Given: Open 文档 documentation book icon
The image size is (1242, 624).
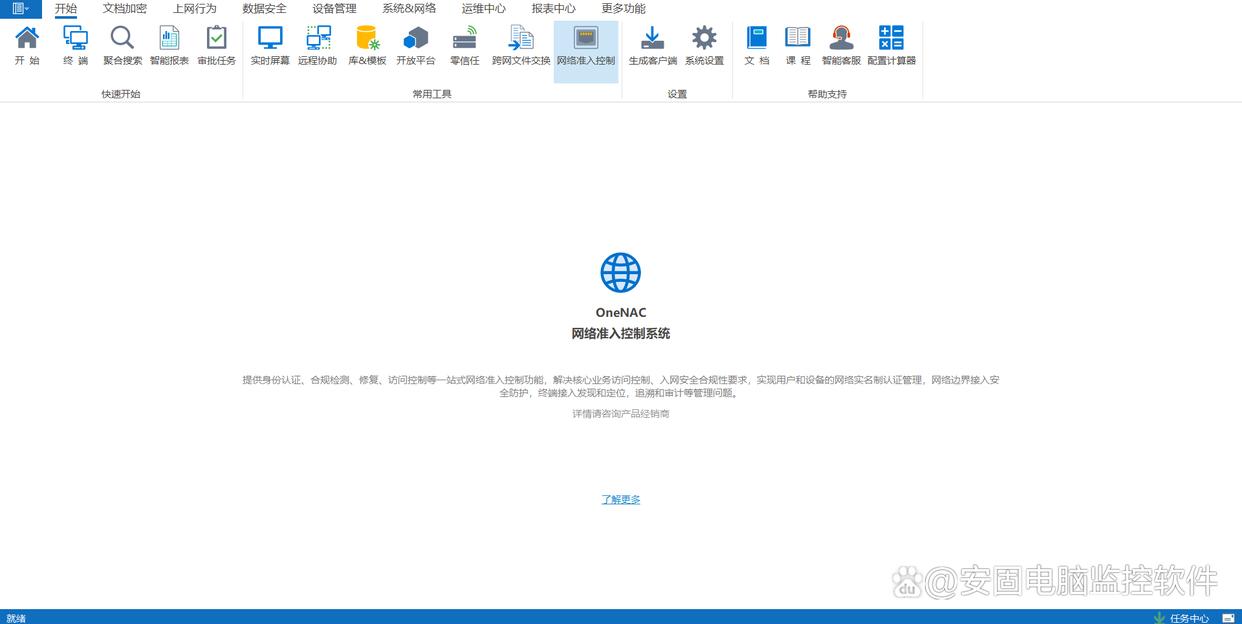Looking at the screenshot, I should pyautogui.click(x=757, y=46).
